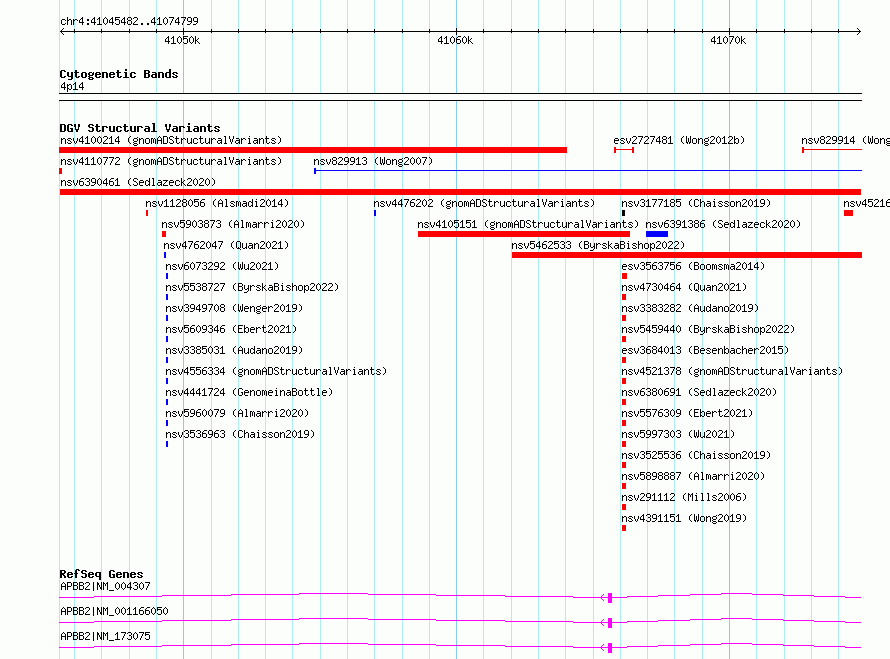Open the nsv829913 Wong2007 variant label
Image resolution: width=890 pixels, height=659 pixels.
coord(373,161)
